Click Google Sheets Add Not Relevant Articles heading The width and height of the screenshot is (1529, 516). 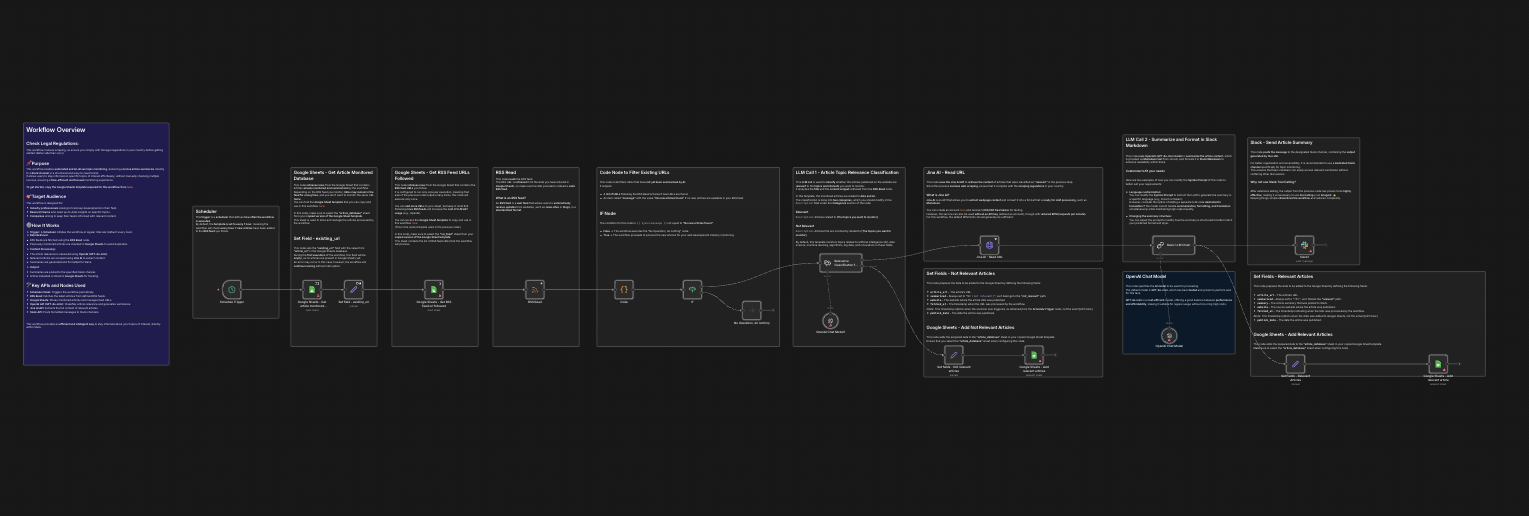pos(970,327)
